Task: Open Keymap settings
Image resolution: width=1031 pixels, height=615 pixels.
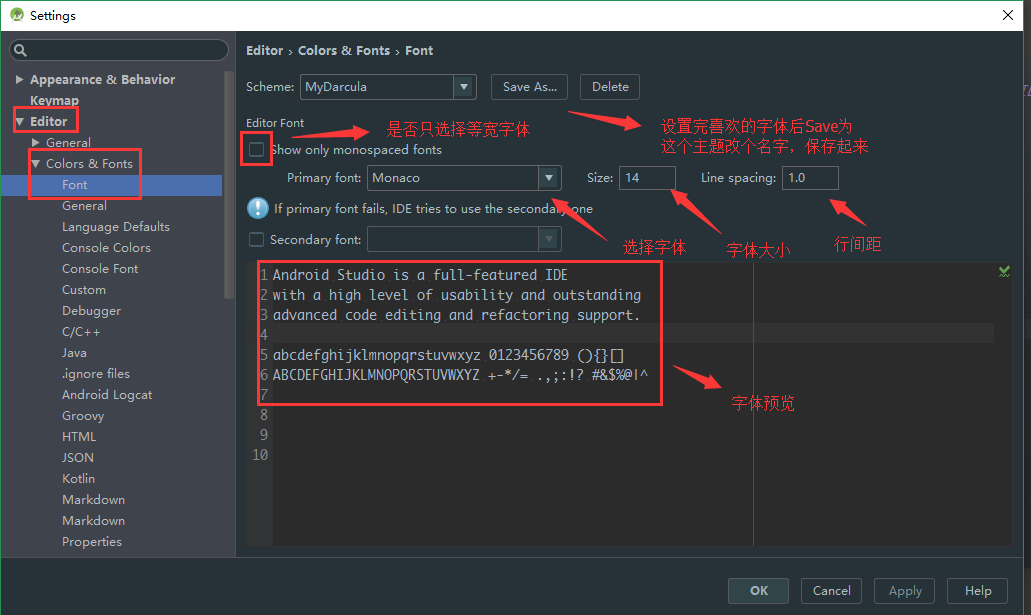Action: click(x=55, y=101)
